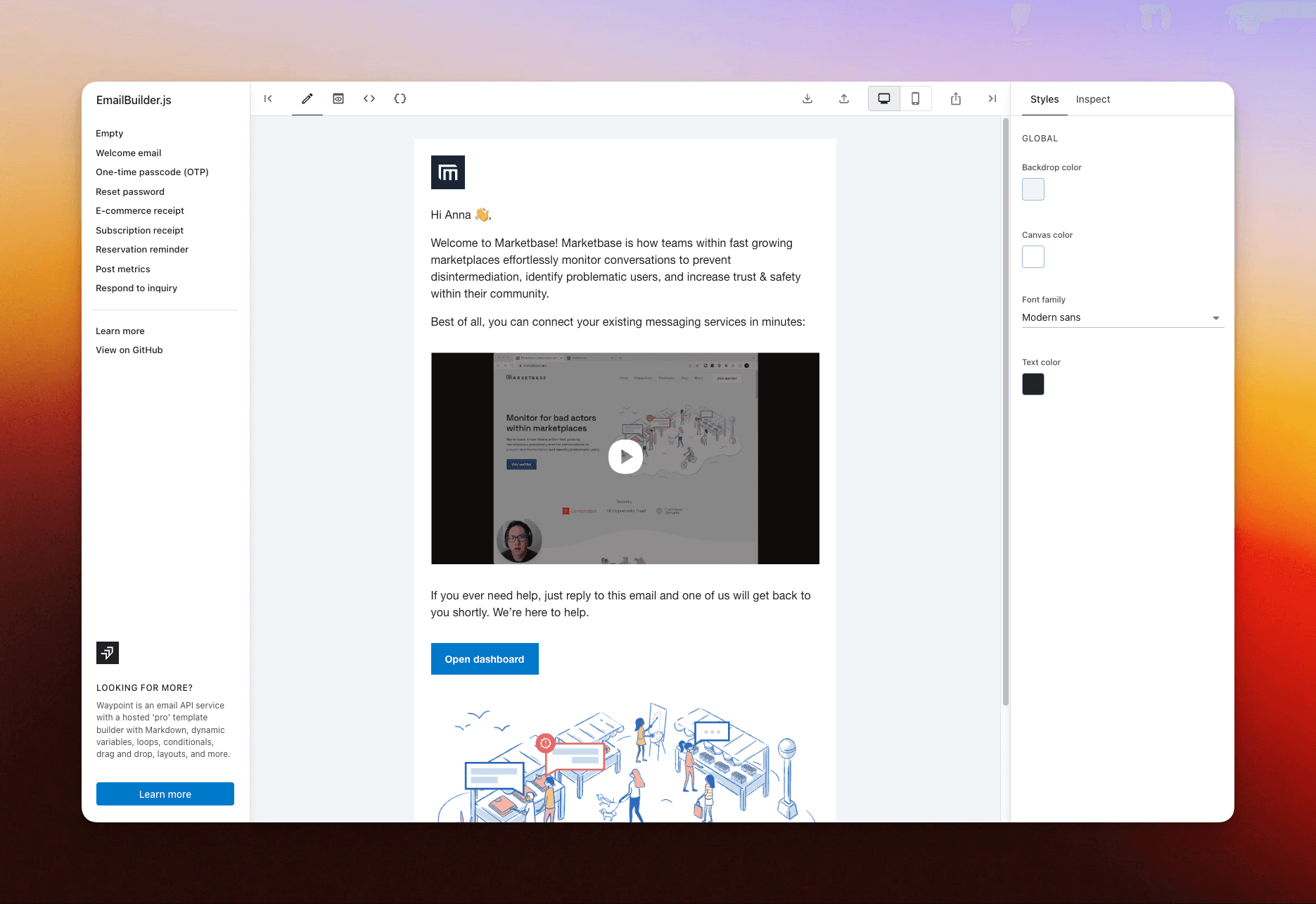Select the One-time passcode (OTP) template
The width and height of the screenshot is (1316, 904).
153,172
